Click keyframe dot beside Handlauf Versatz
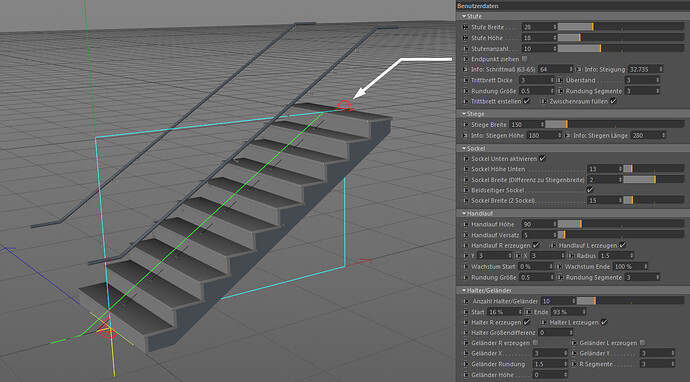The width and height of the screenshot is (690, 382). (466, 235)
